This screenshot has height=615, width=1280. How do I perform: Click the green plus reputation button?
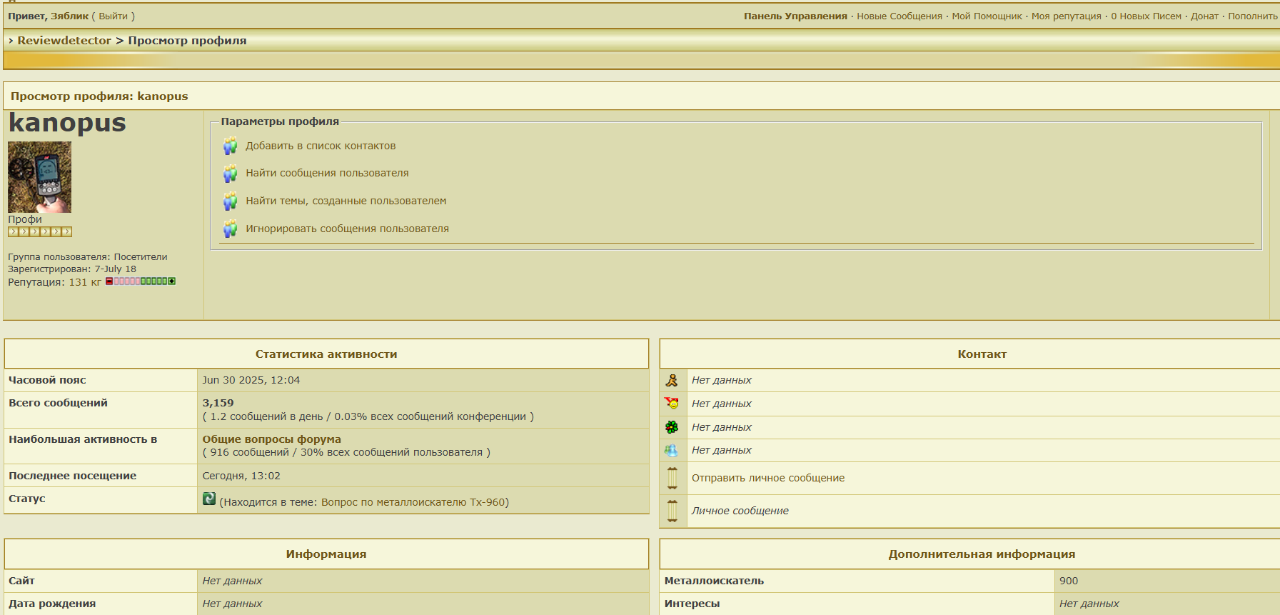[x=172, y=282]
